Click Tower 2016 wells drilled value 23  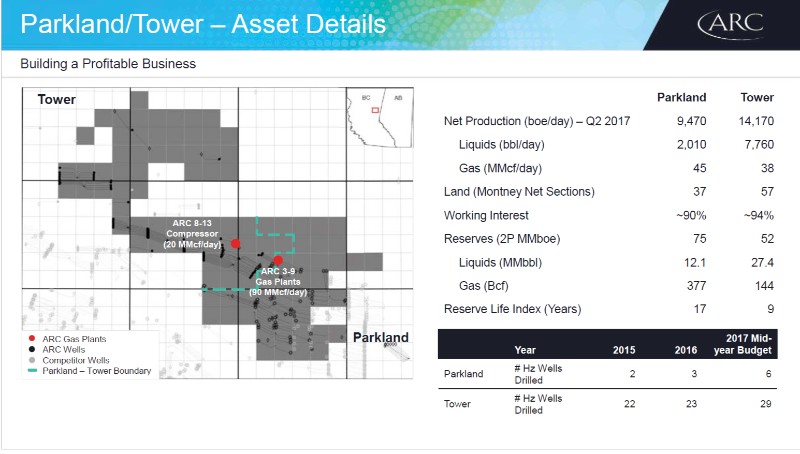(x=691, y=404)
